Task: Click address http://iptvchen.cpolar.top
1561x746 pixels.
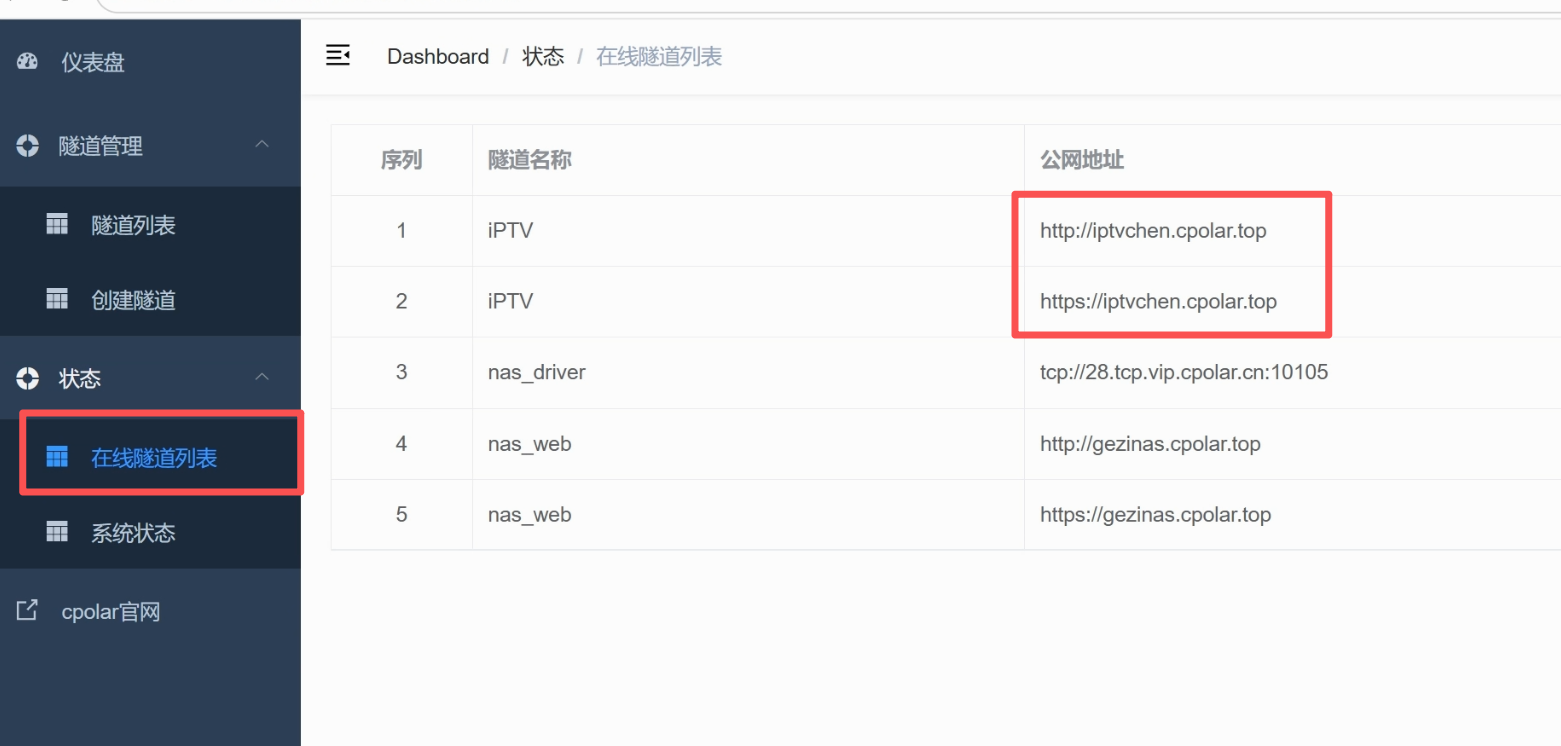Action: [x=1153, y=231]
